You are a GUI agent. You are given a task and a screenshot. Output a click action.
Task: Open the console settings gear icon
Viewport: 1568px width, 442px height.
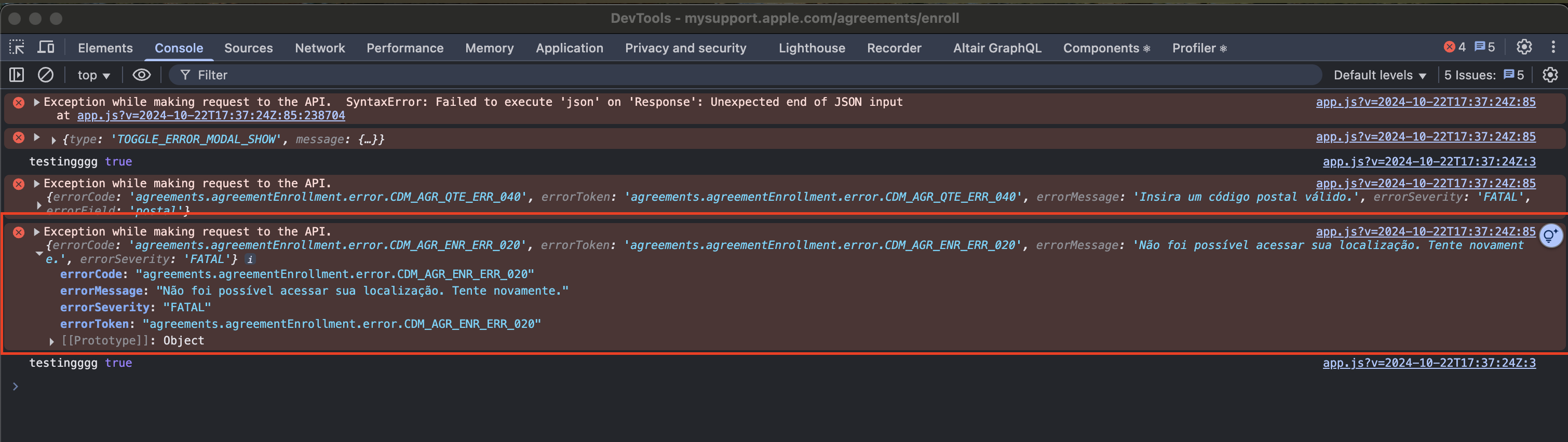[x=1550, y=75]
